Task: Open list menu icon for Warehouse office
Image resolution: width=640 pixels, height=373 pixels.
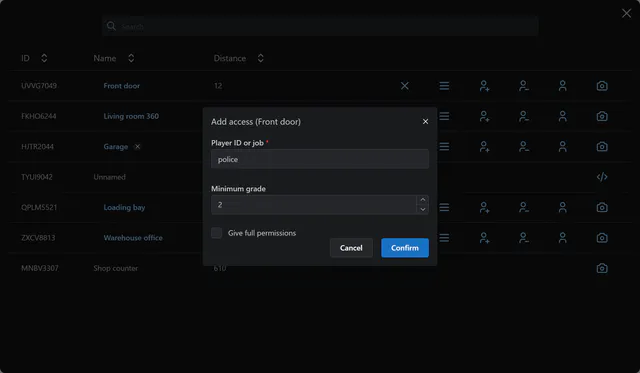Action: coord(444,238)
